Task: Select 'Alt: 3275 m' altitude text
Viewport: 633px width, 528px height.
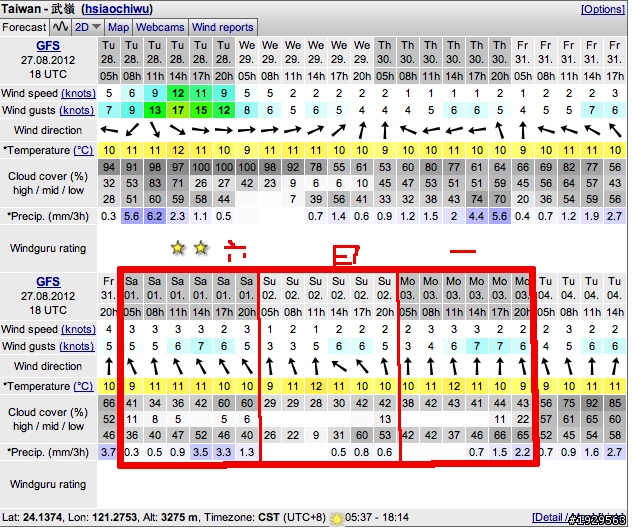Action: click(x=173, y=518)
